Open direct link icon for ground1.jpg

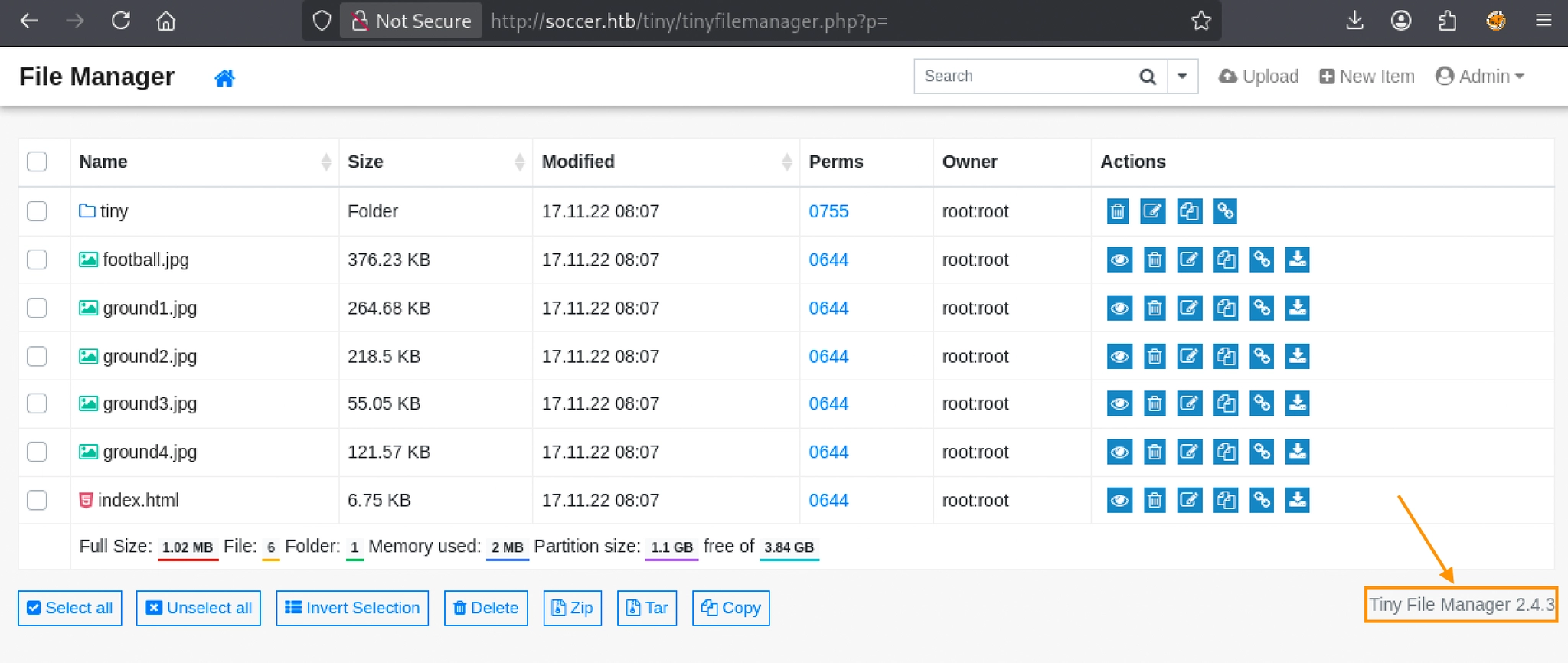click(1261, 308)
